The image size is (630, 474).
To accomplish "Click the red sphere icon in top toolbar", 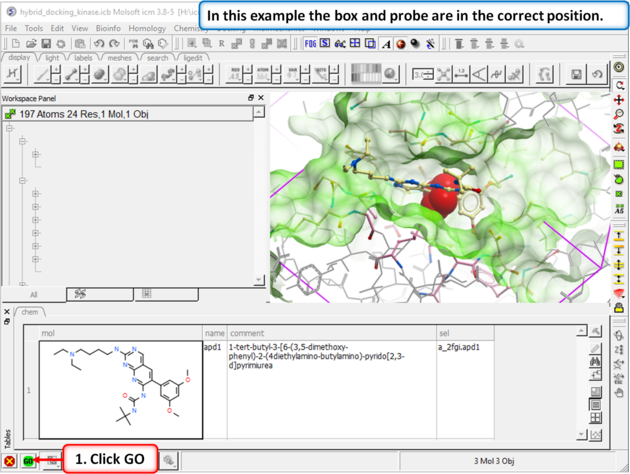I will [x=402, y=44].
